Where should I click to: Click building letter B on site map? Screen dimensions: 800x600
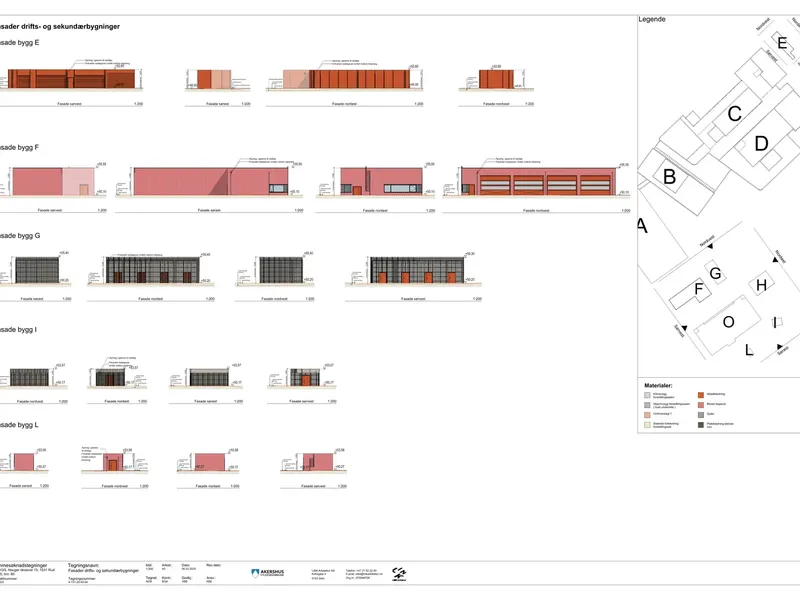[669, 177]
